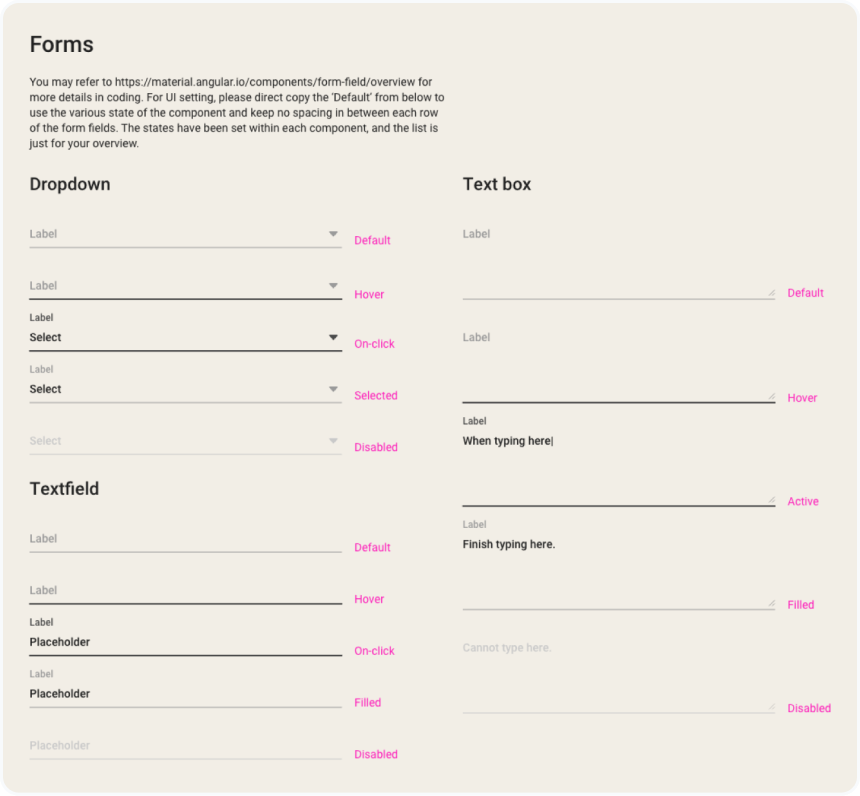The width and height of the screenshot is (860, 796).
Task: Click the resize handle of the Default text box
Action: (x=770, y=293)
